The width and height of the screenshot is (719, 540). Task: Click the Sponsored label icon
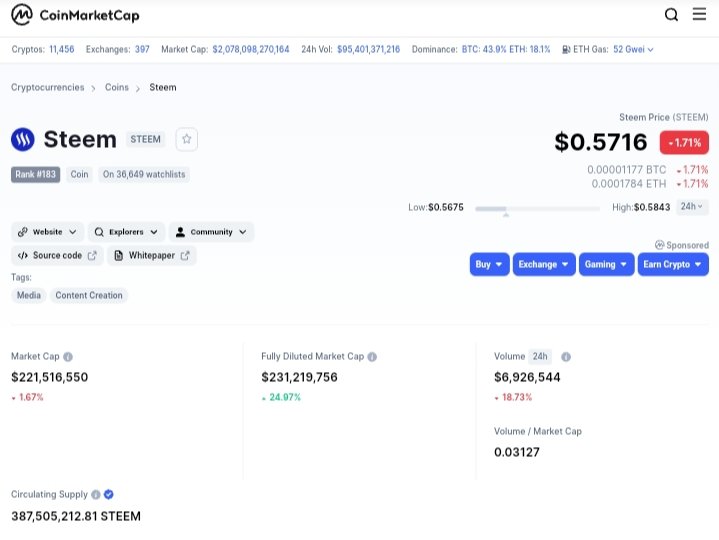[659, 245]
